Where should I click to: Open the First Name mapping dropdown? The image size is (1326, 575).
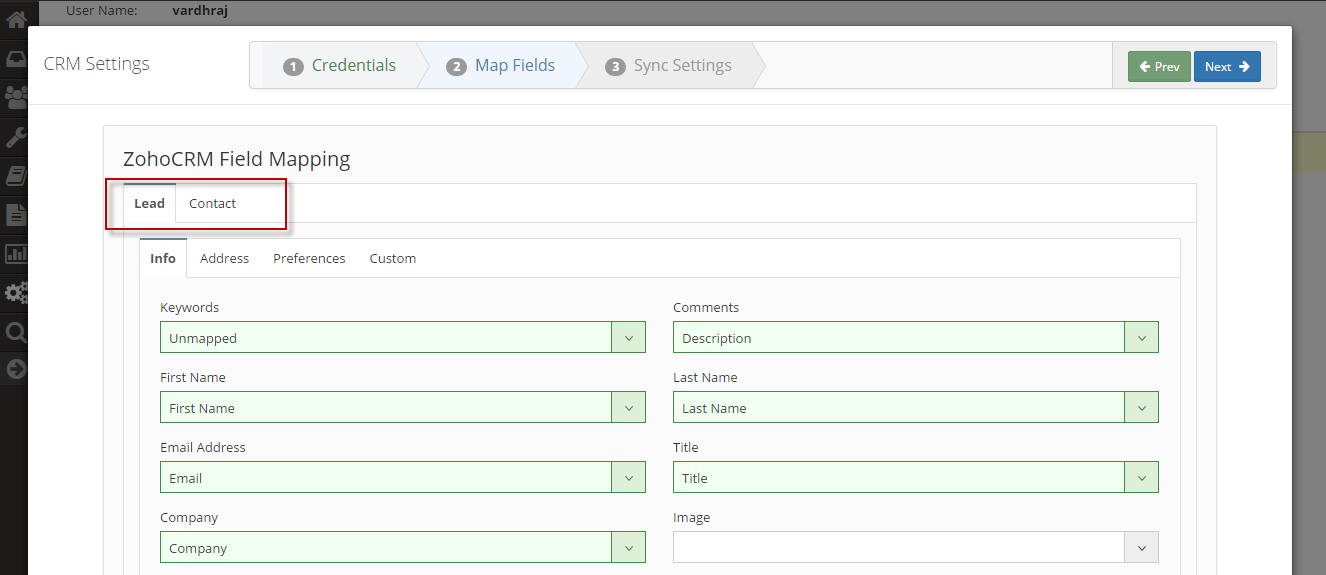(403, 408)
